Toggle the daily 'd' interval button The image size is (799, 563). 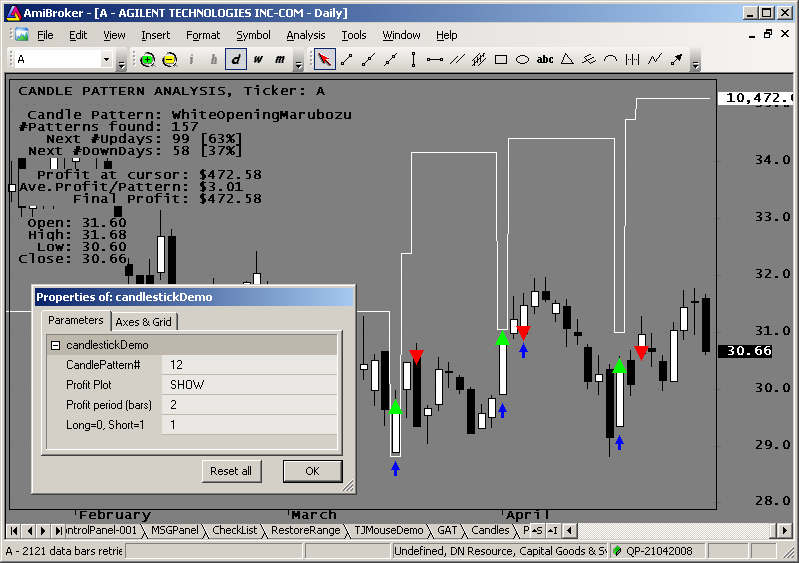click(236, 59)
